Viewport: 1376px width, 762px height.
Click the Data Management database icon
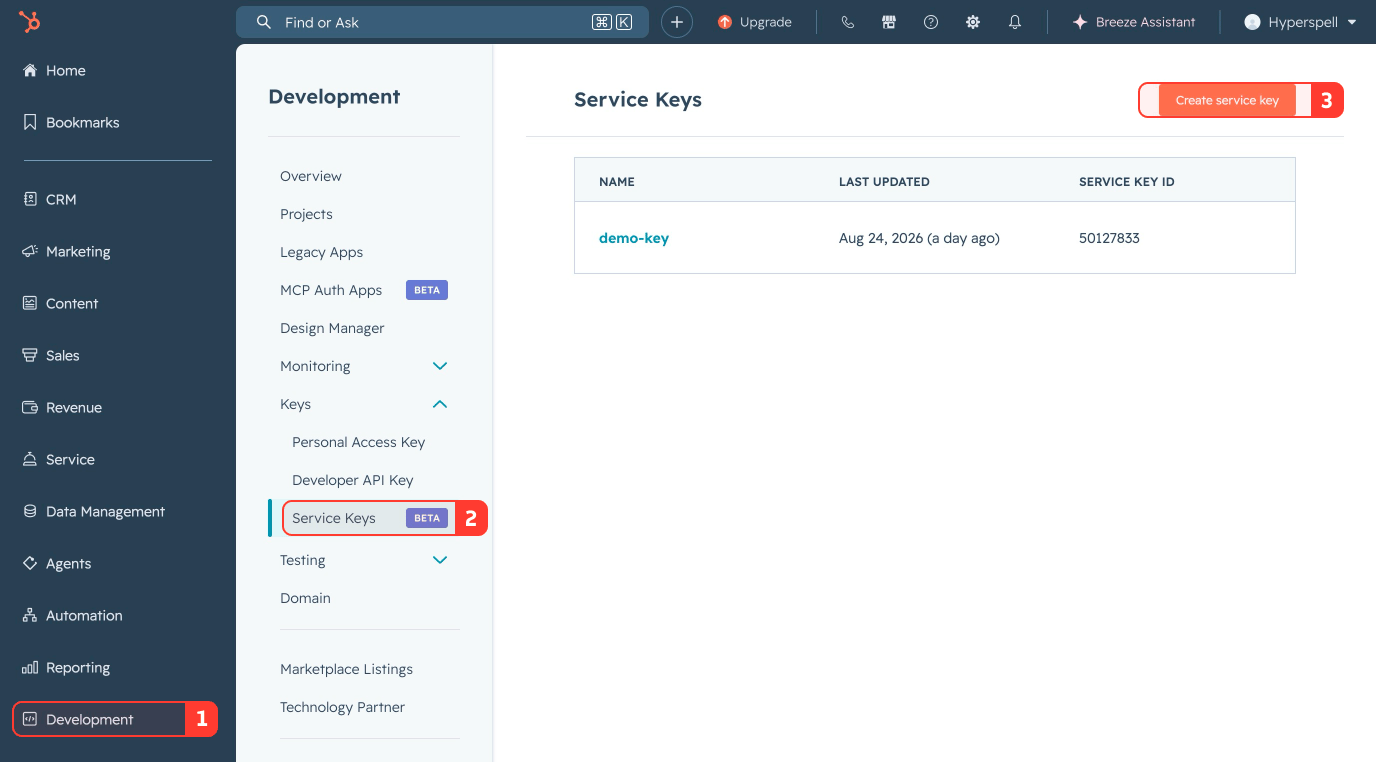click(29, 511)
